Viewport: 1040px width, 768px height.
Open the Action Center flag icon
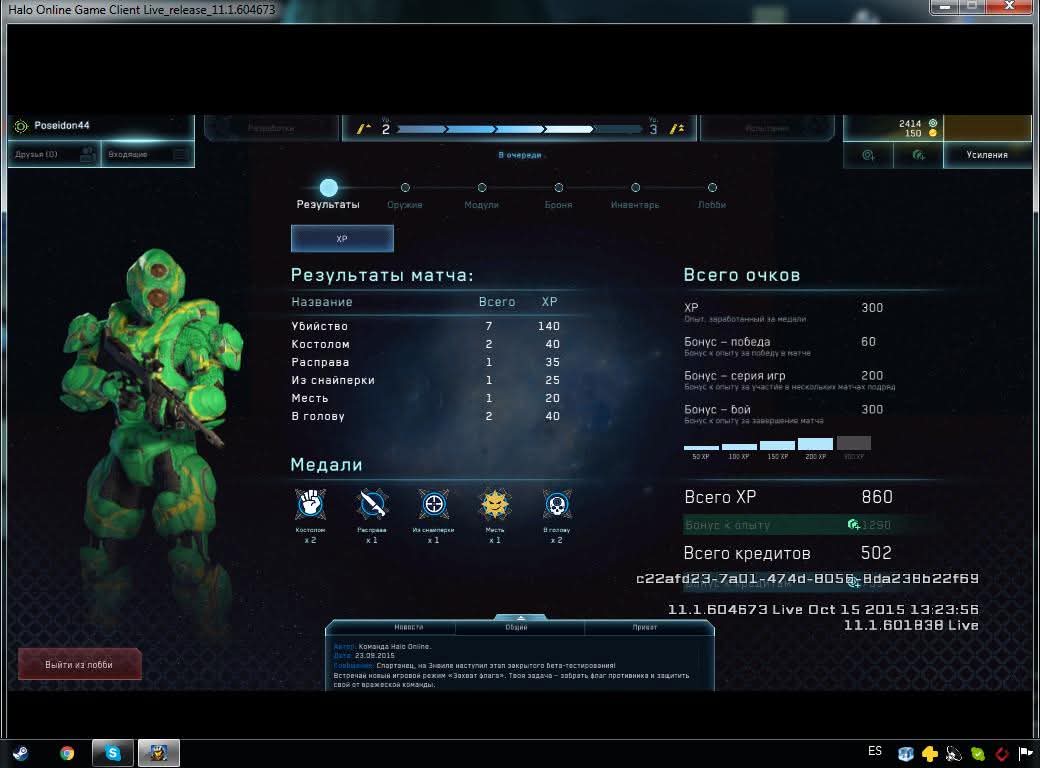[x=1026, y=753]
